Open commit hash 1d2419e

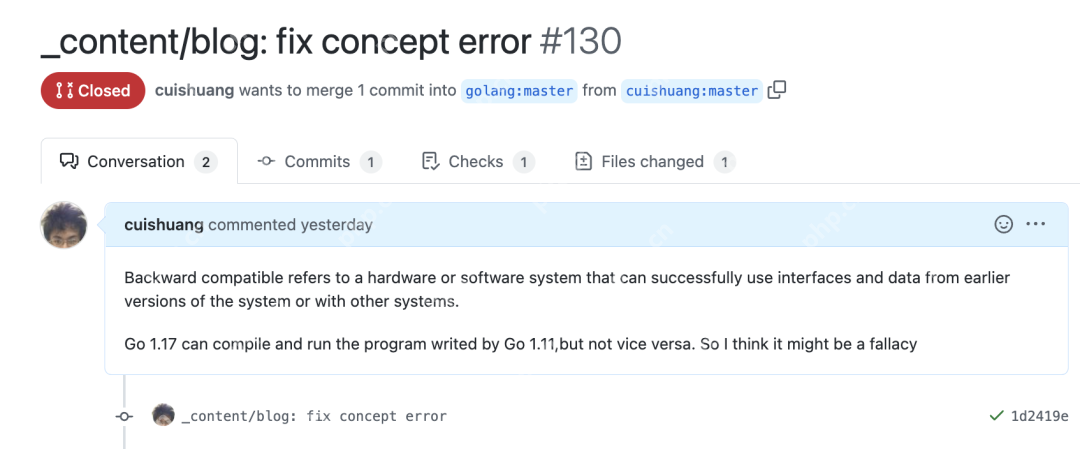coord(1039,416)
